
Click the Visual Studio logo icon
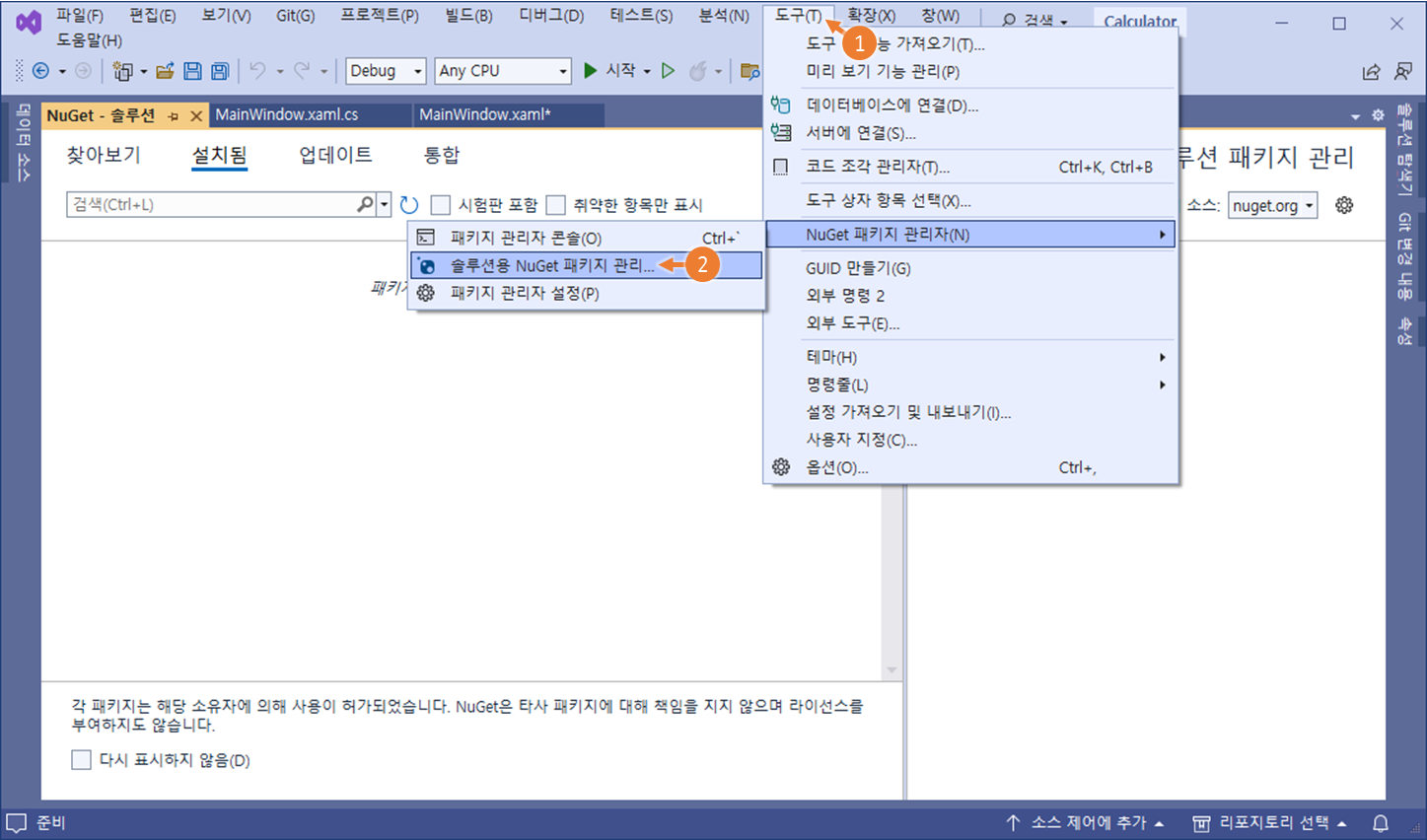tap(29, 23)
